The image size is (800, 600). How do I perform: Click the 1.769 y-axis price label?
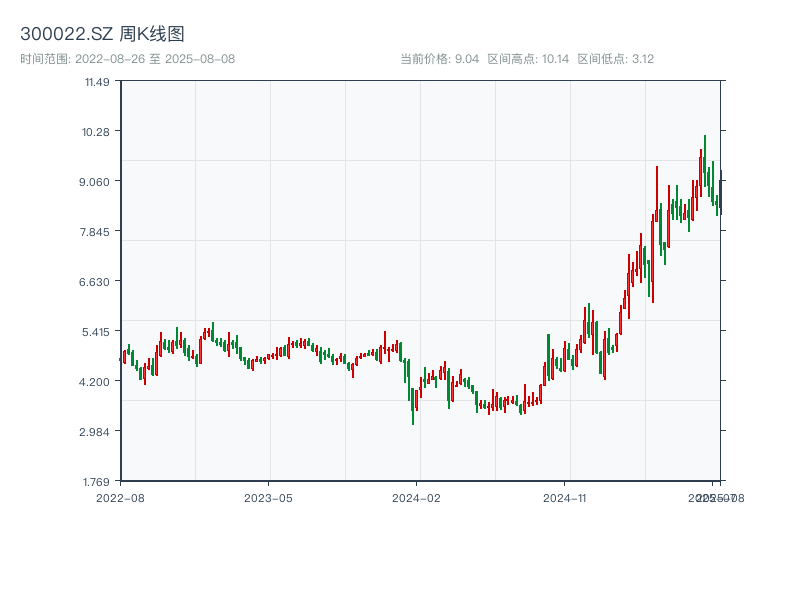click(95, 481)
